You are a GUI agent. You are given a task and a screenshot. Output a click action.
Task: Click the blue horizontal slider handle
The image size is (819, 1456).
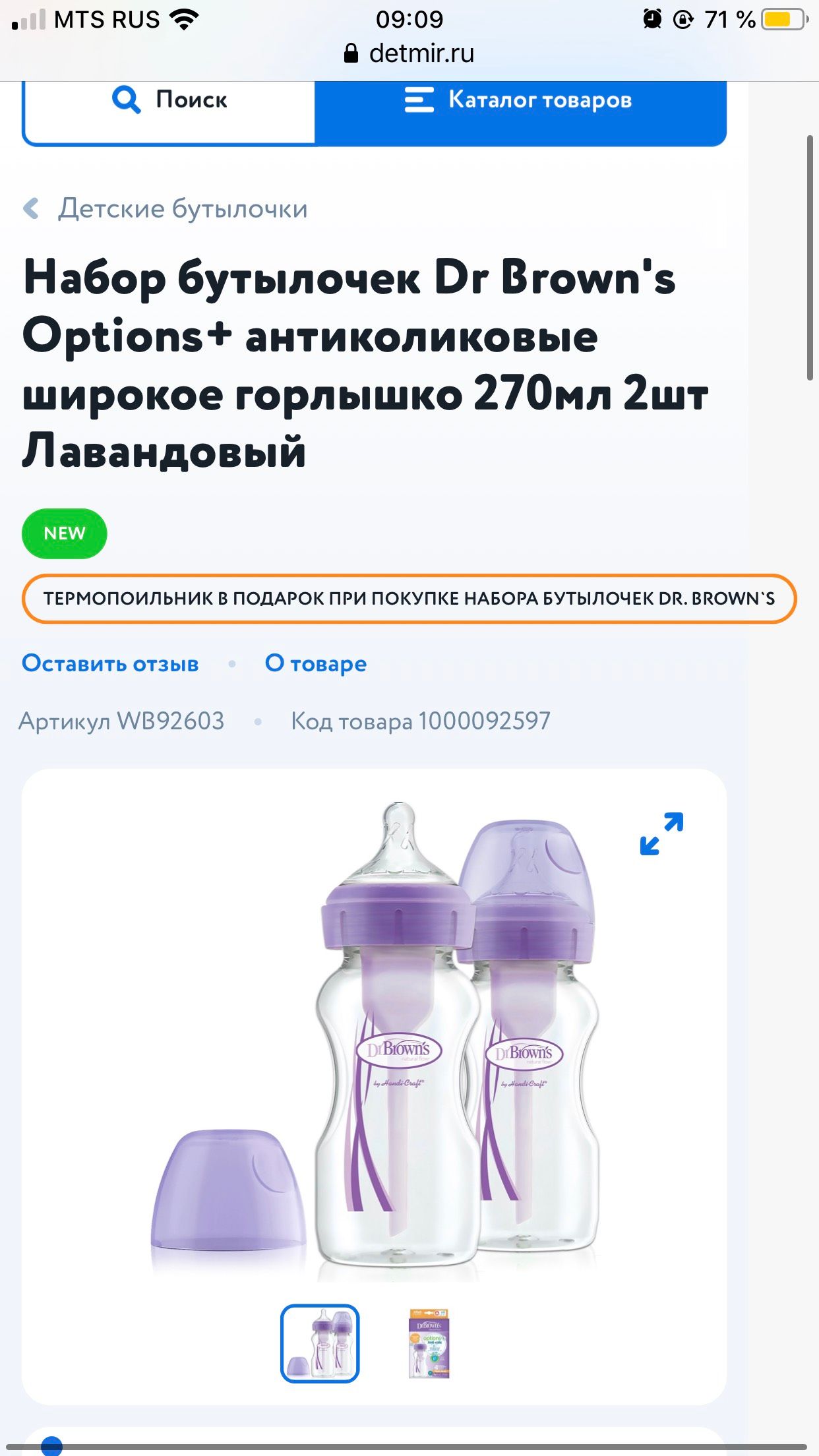(51, 1446)
